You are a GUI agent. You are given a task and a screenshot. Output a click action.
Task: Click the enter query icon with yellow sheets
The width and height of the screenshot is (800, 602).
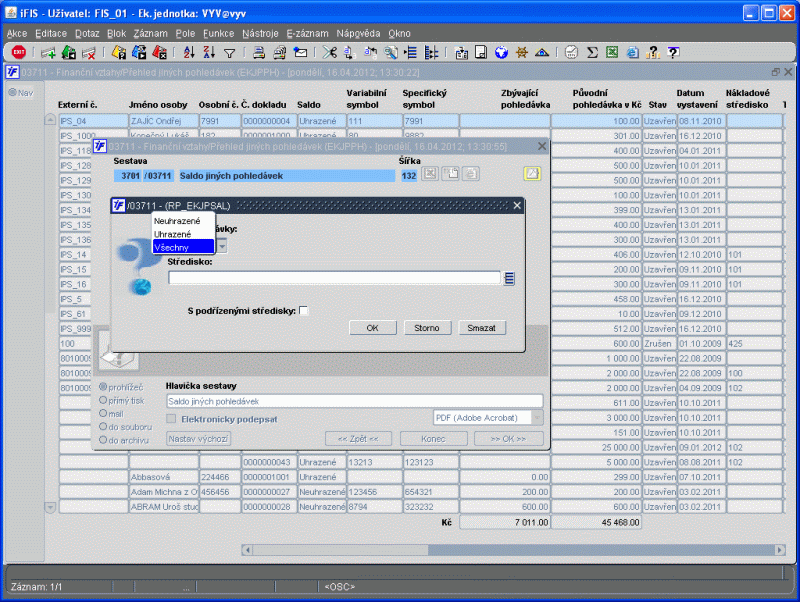click(x=118, y=52)
